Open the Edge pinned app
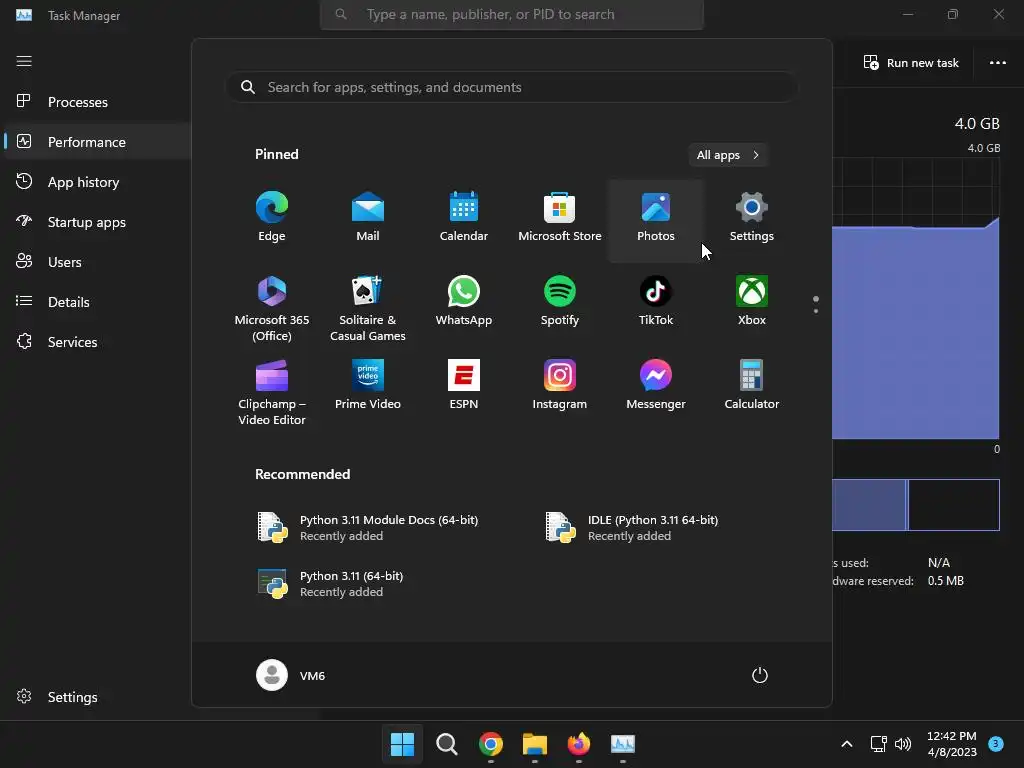Screen dimensions: 1024x768 (x=272, y=218)
